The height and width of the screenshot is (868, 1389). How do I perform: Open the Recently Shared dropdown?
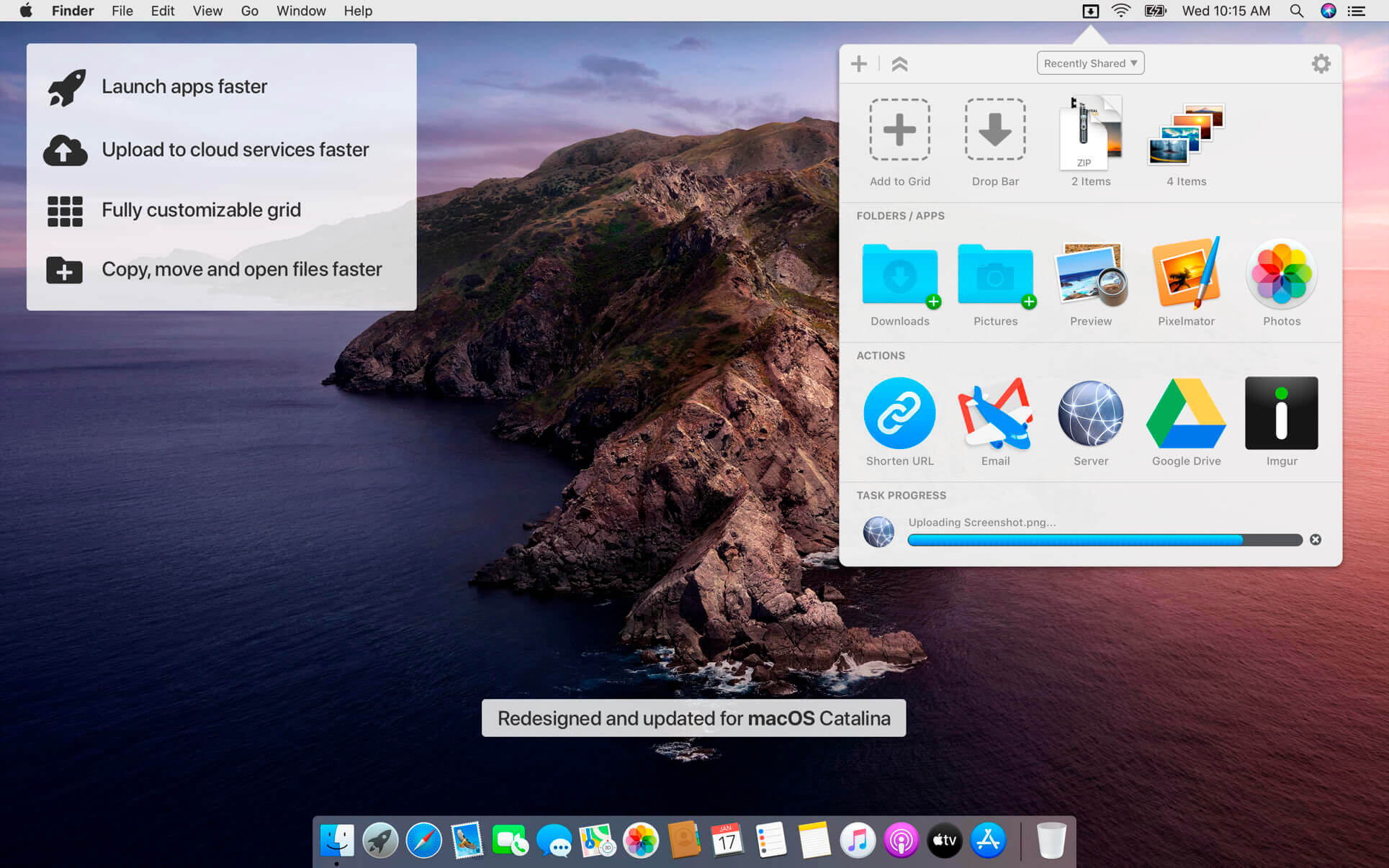pos(1089,63)
